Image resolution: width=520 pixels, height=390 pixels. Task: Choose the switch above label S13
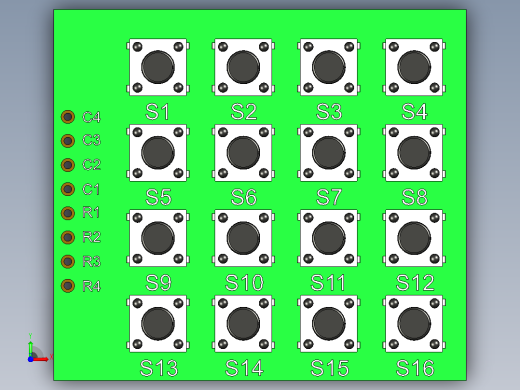(158, 324)
